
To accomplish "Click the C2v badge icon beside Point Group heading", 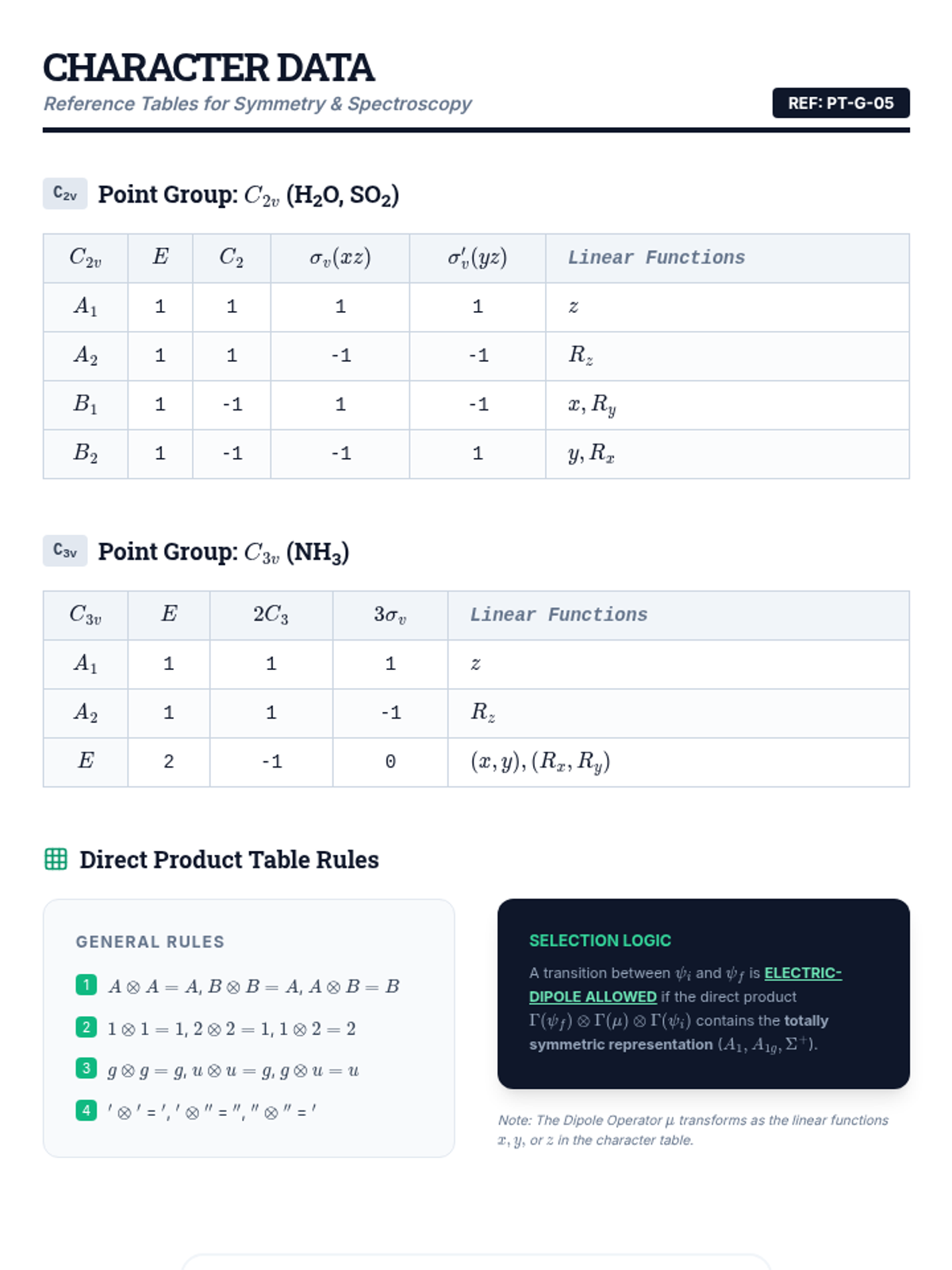I will 65,194.
